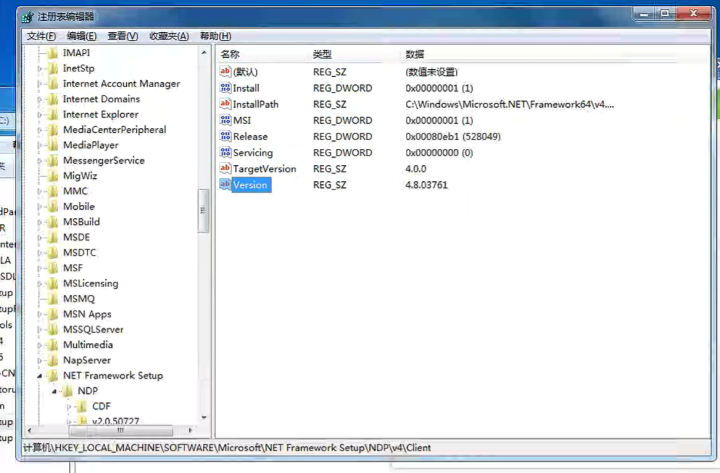Viewport: 720px width, 473px height.
Task: Select the Version registry value
Action: [250, 185]
